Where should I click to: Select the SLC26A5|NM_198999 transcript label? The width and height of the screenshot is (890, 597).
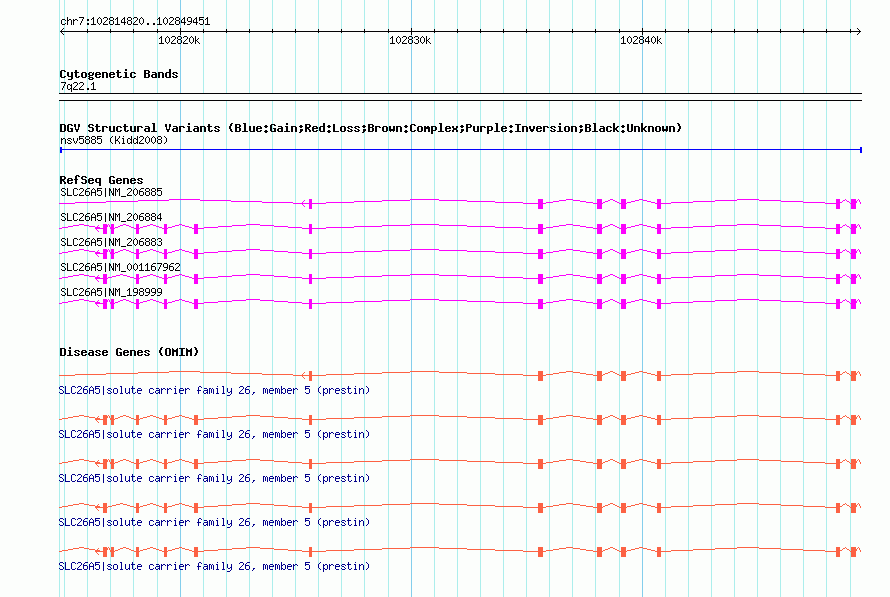[x=111, y=292]
